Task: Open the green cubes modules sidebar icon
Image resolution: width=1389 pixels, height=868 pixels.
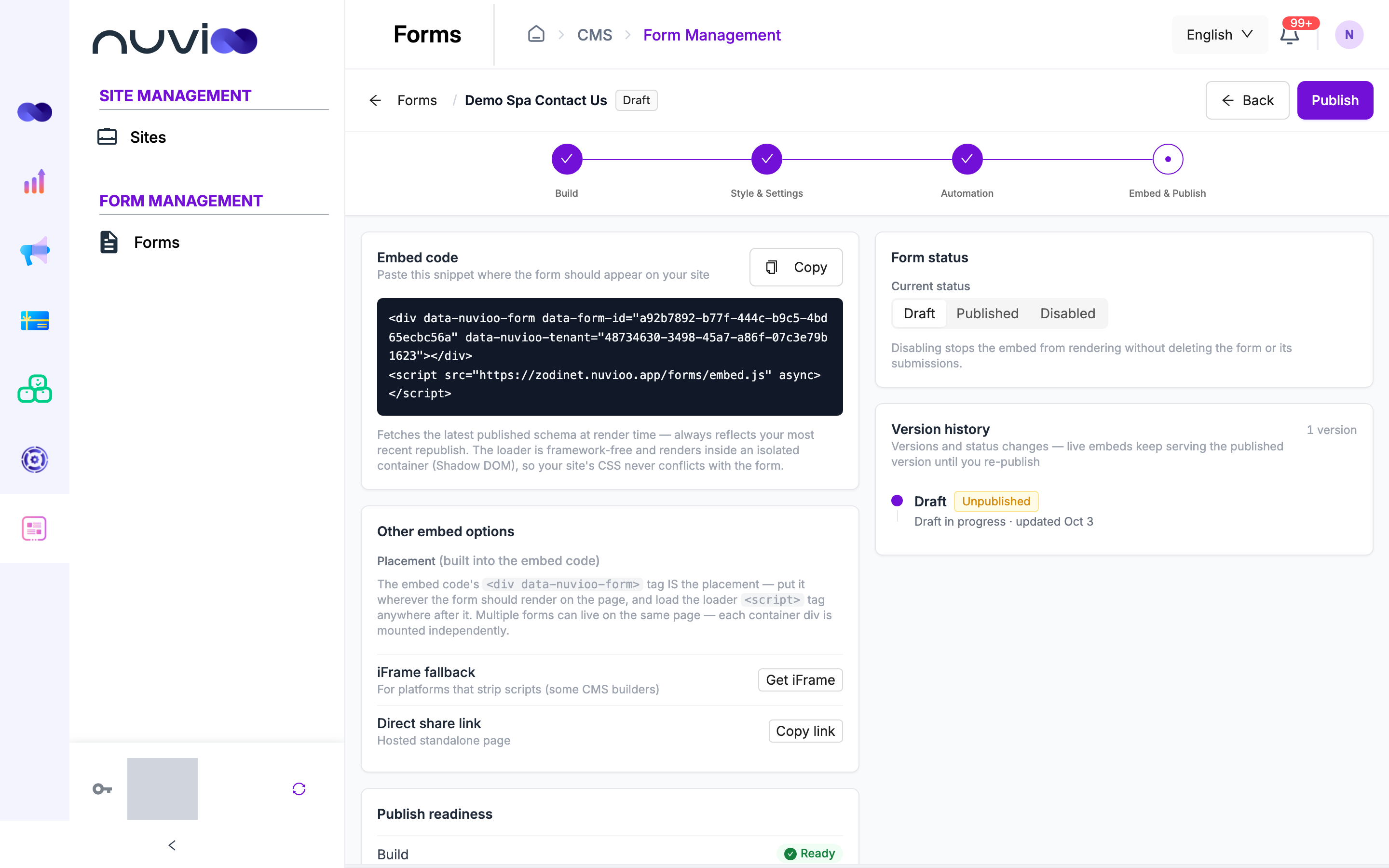Action: point(34,389)
